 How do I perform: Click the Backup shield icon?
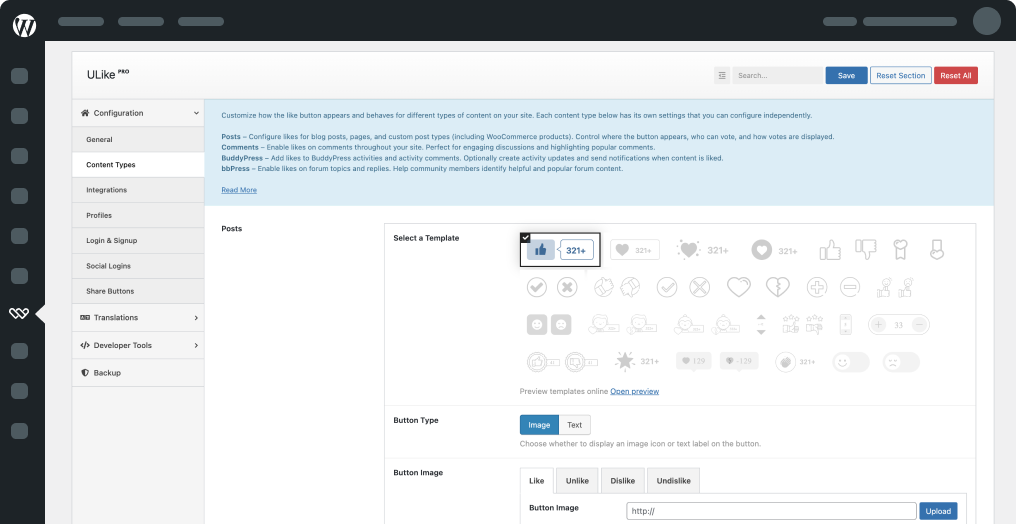pyautogui.click(x=84, y=372)
